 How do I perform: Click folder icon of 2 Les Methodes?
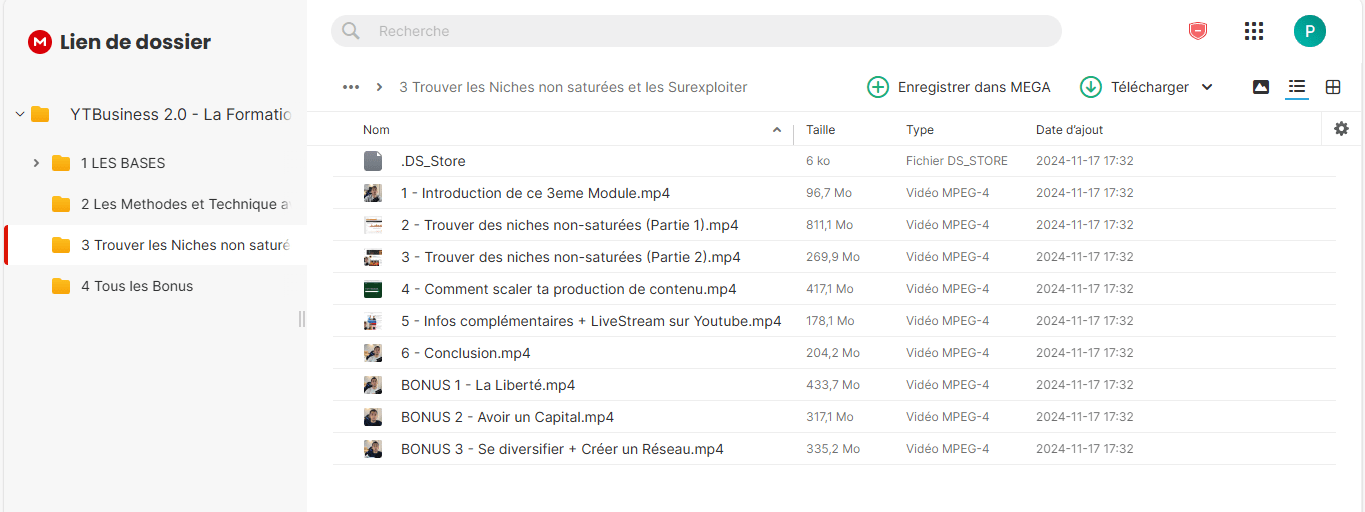coord(61,204)
